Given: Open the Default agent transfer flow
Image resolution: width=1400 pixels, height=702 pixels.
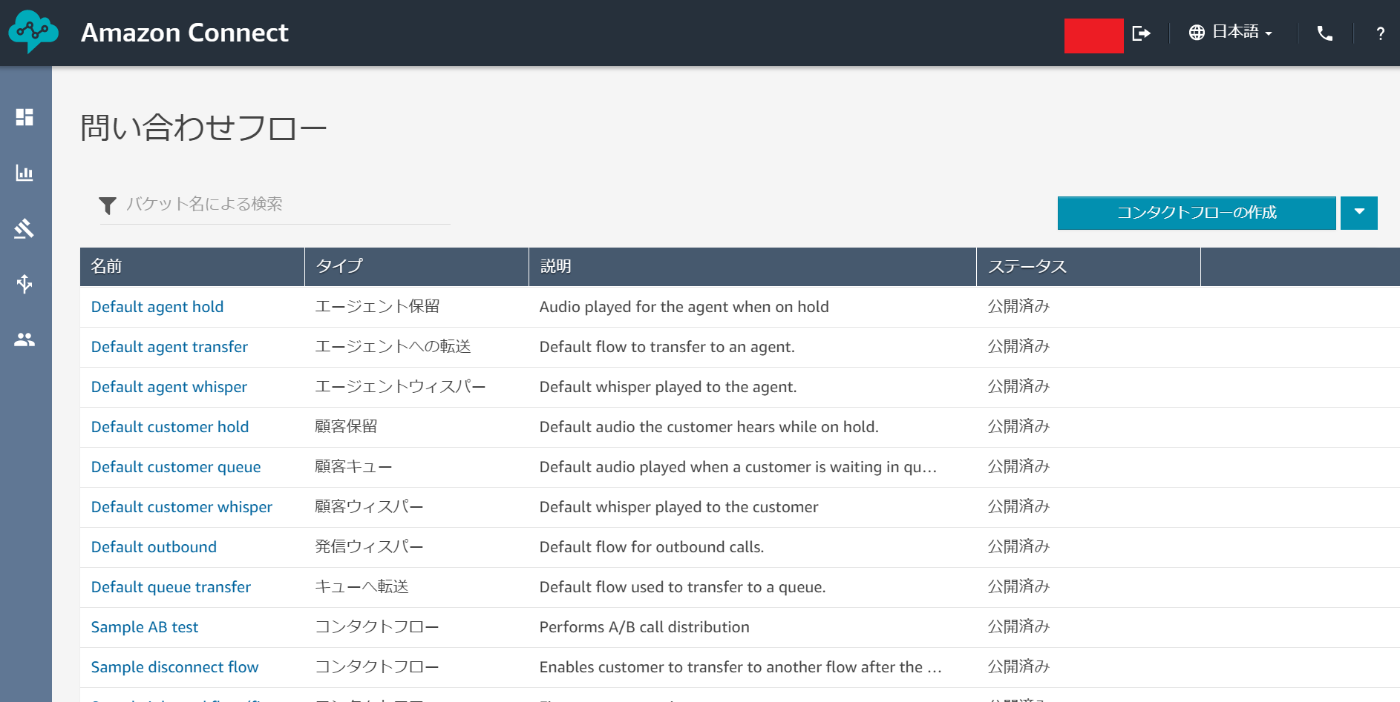Looking at the screenshot, I should [x=169, y=347].
